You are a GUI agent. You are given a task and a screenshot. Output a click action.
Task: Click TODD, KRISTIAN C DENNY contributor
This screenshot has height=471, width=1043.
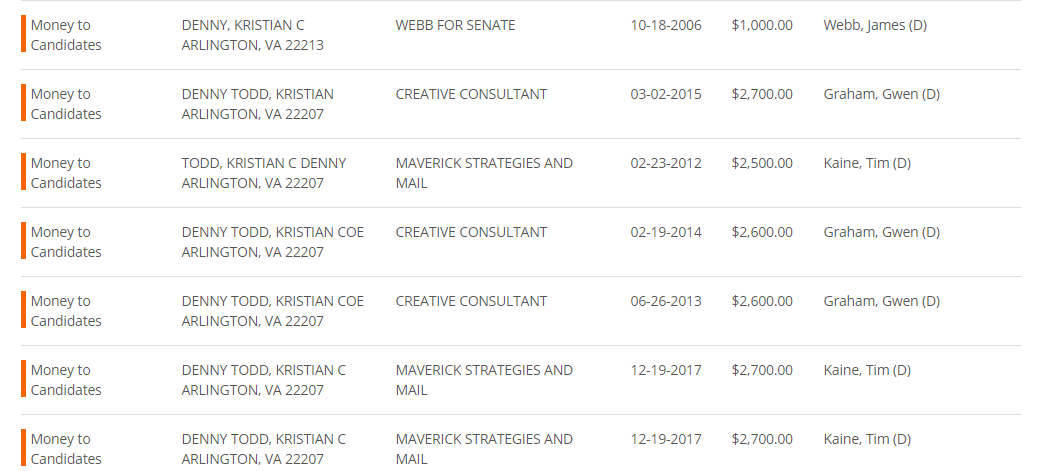[264, 163]
